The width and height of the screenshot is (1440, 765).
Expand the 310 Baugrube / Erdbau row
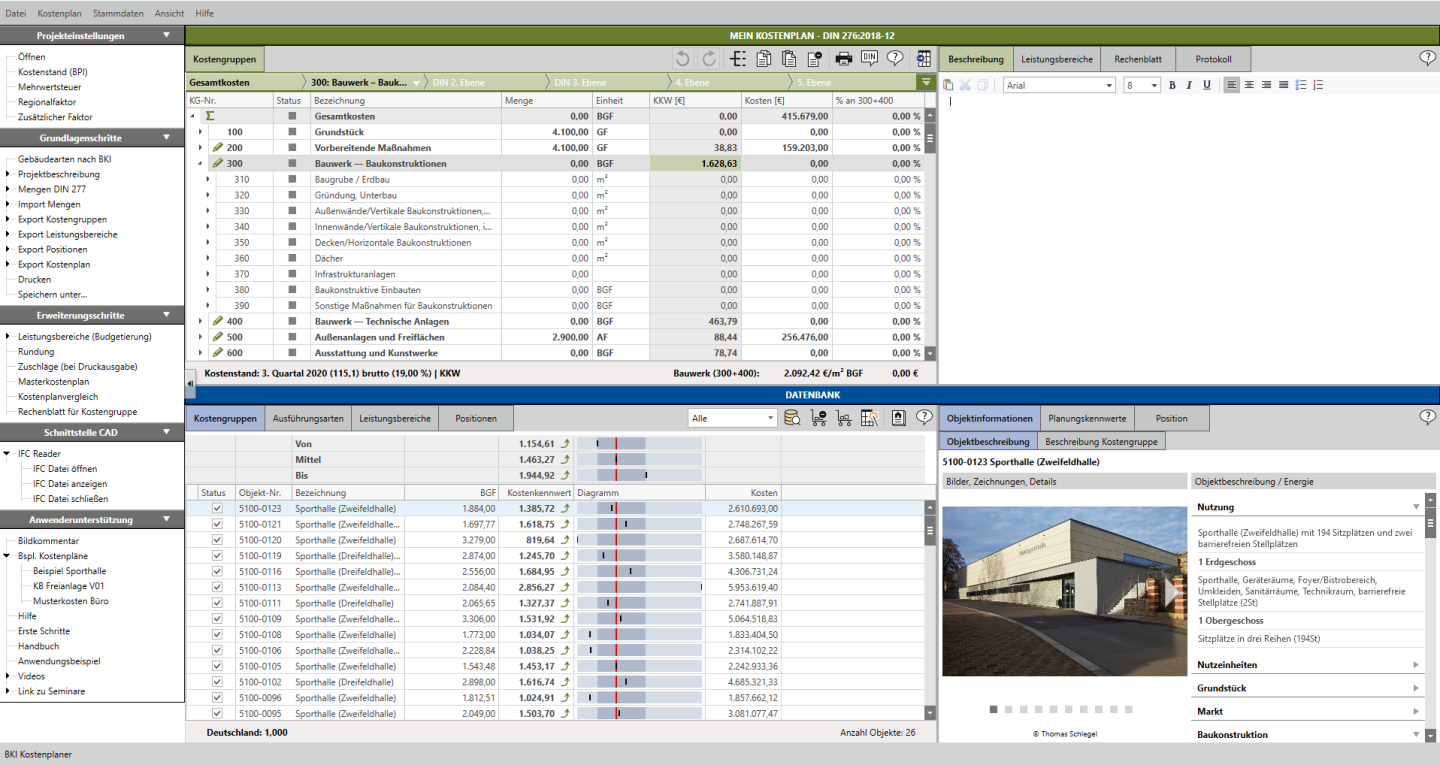[x=209, y=179]
